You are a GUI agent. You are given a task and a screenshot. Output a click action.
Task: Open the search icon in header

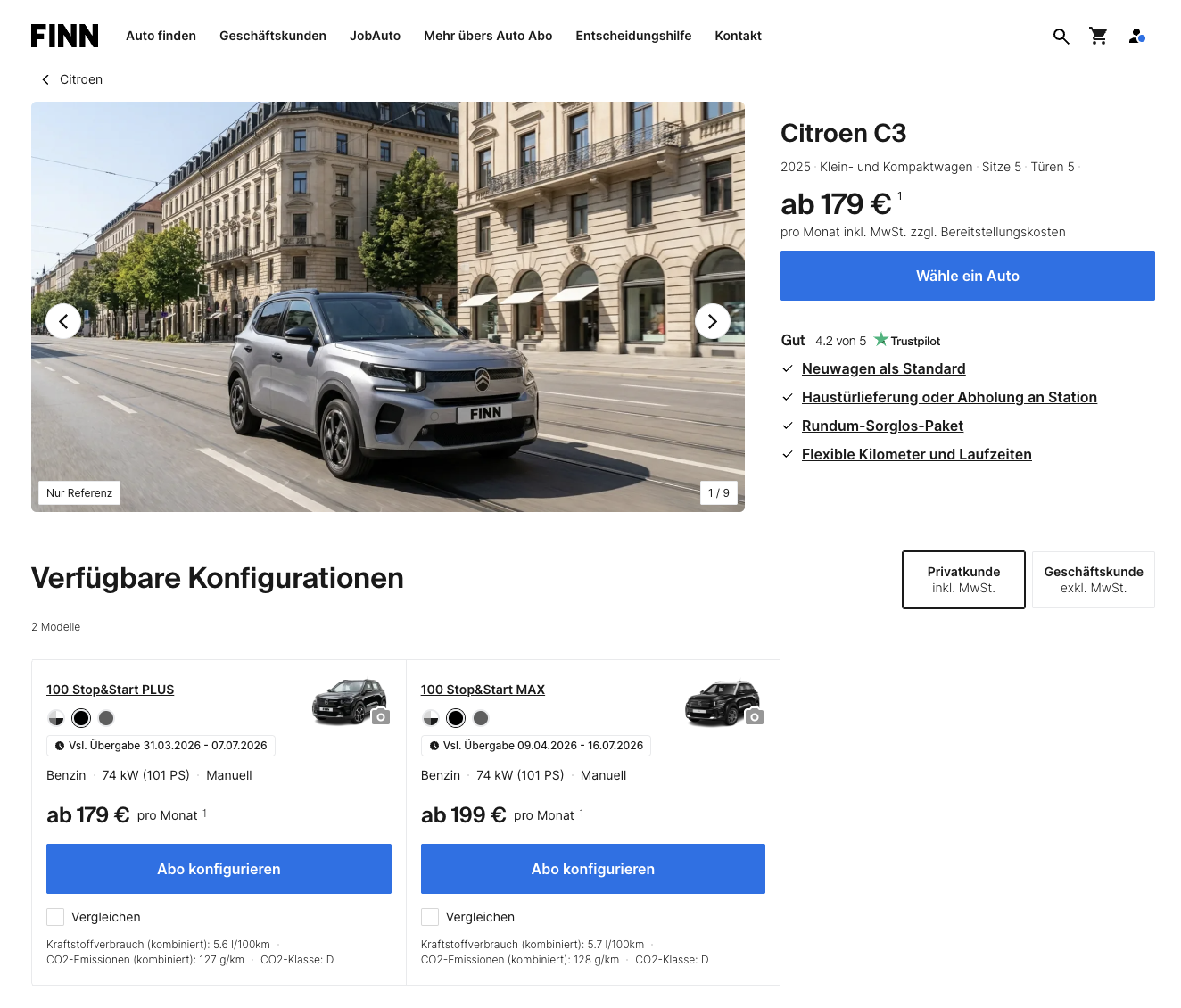click(1061, 37)
